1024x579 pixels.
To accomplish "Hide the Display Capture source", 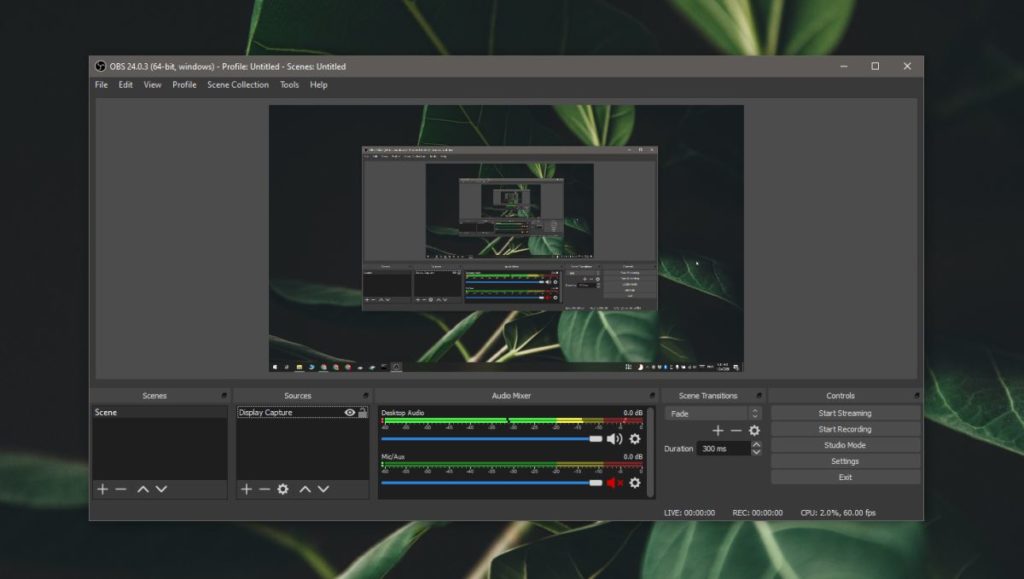I will 349,412.
